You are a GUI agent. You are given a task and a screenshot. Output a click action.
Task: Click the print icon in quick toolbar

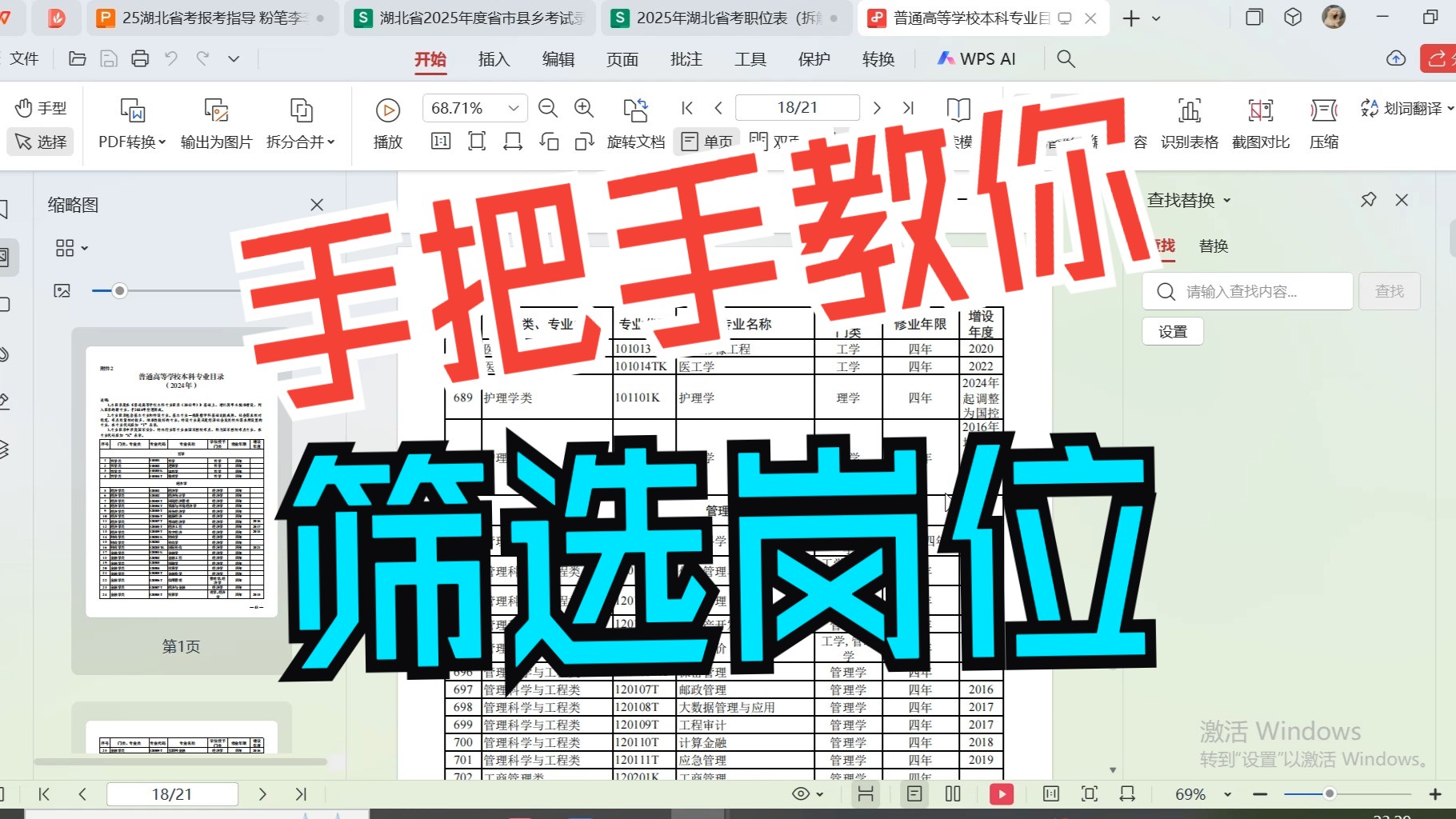click(140, 58)
